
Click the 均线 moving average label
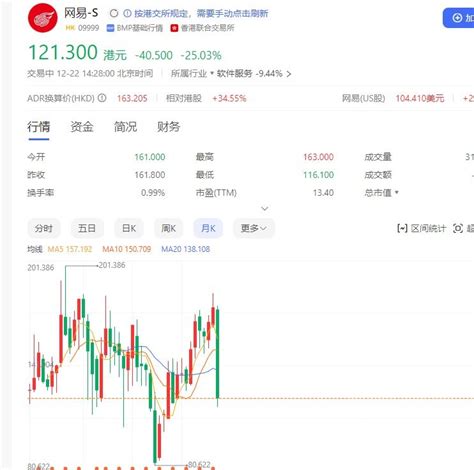[x=35, y=249]
